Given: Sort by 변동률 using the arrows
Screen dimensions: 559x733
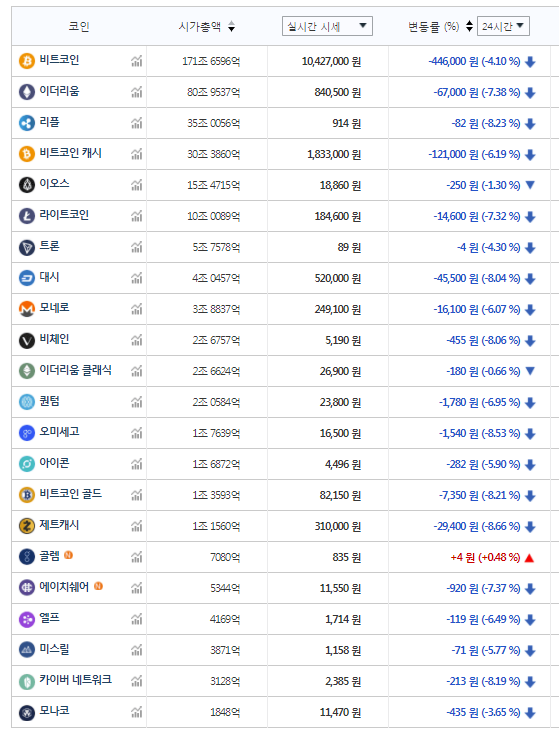Looking at the screenshot, I should (469, 27).
